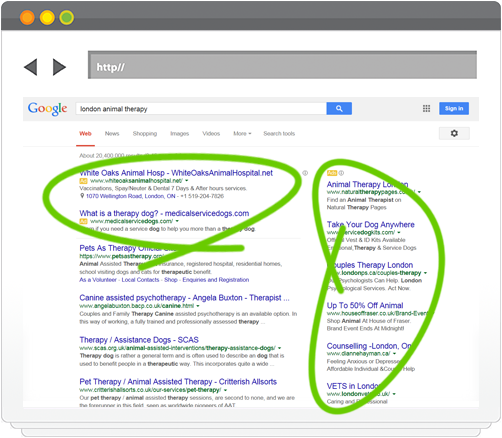Viewport: 502px width, 438px height.
Task: Expand arrow beside angelabuxton.bacp.co.uk URL
Action: [x=198, y=306]
